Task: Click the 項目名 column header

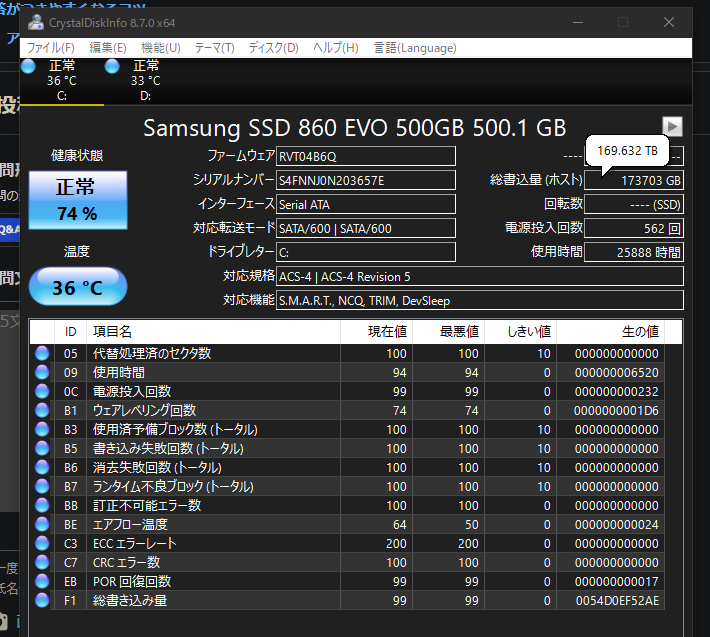Action: (213, 332)
